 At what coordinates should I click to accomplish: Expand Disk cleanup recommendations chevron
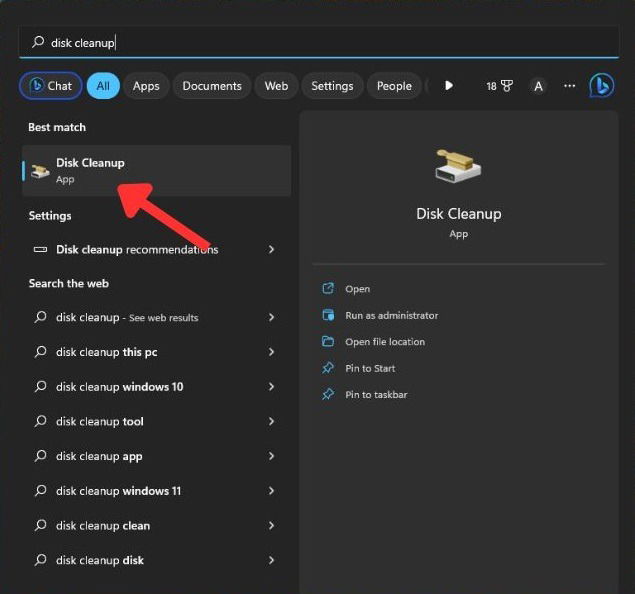pos(271,249)
